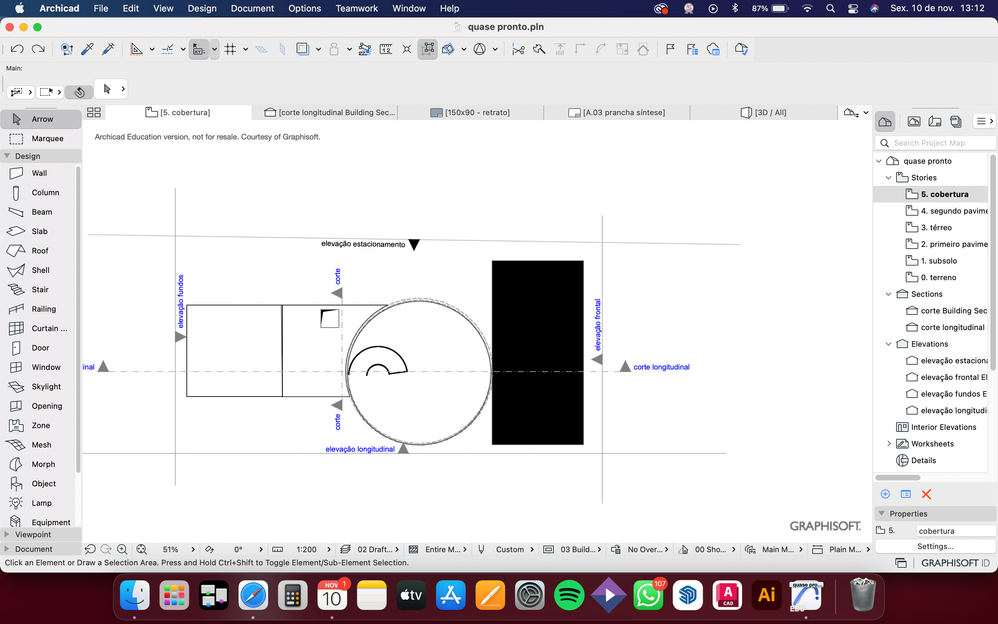Expand the Worksheets folder
The image size is (998, 624).
(888, 444)
